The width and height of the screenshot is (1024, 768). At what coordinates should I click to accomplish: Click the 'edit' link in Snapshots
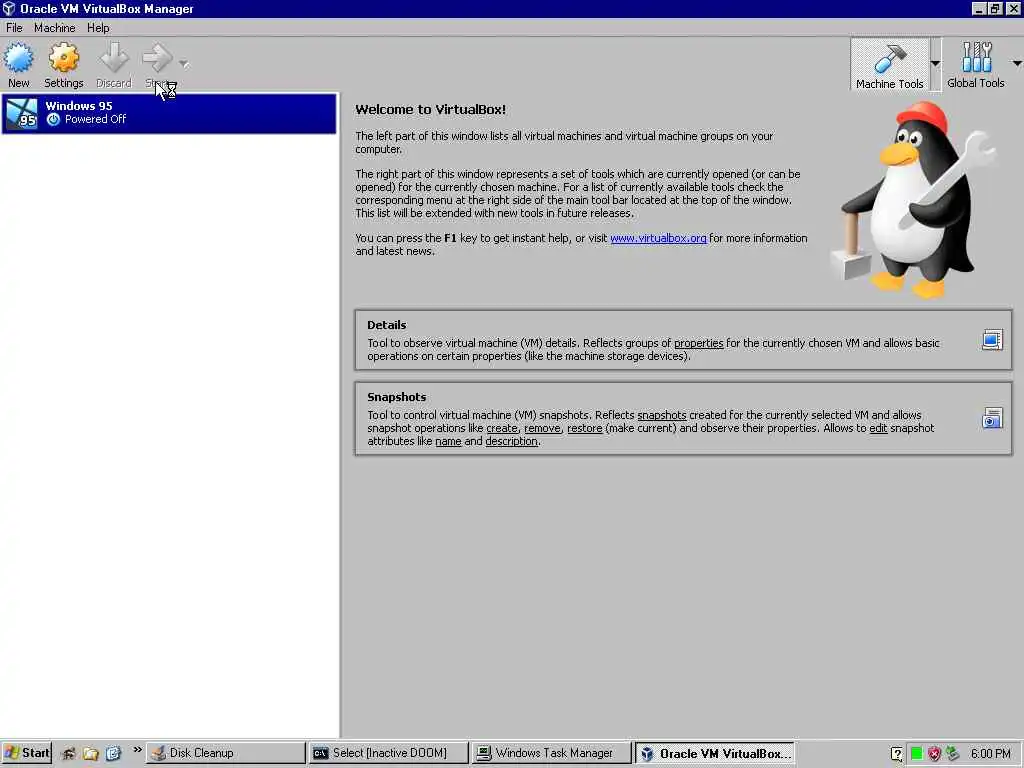point(878,428)
